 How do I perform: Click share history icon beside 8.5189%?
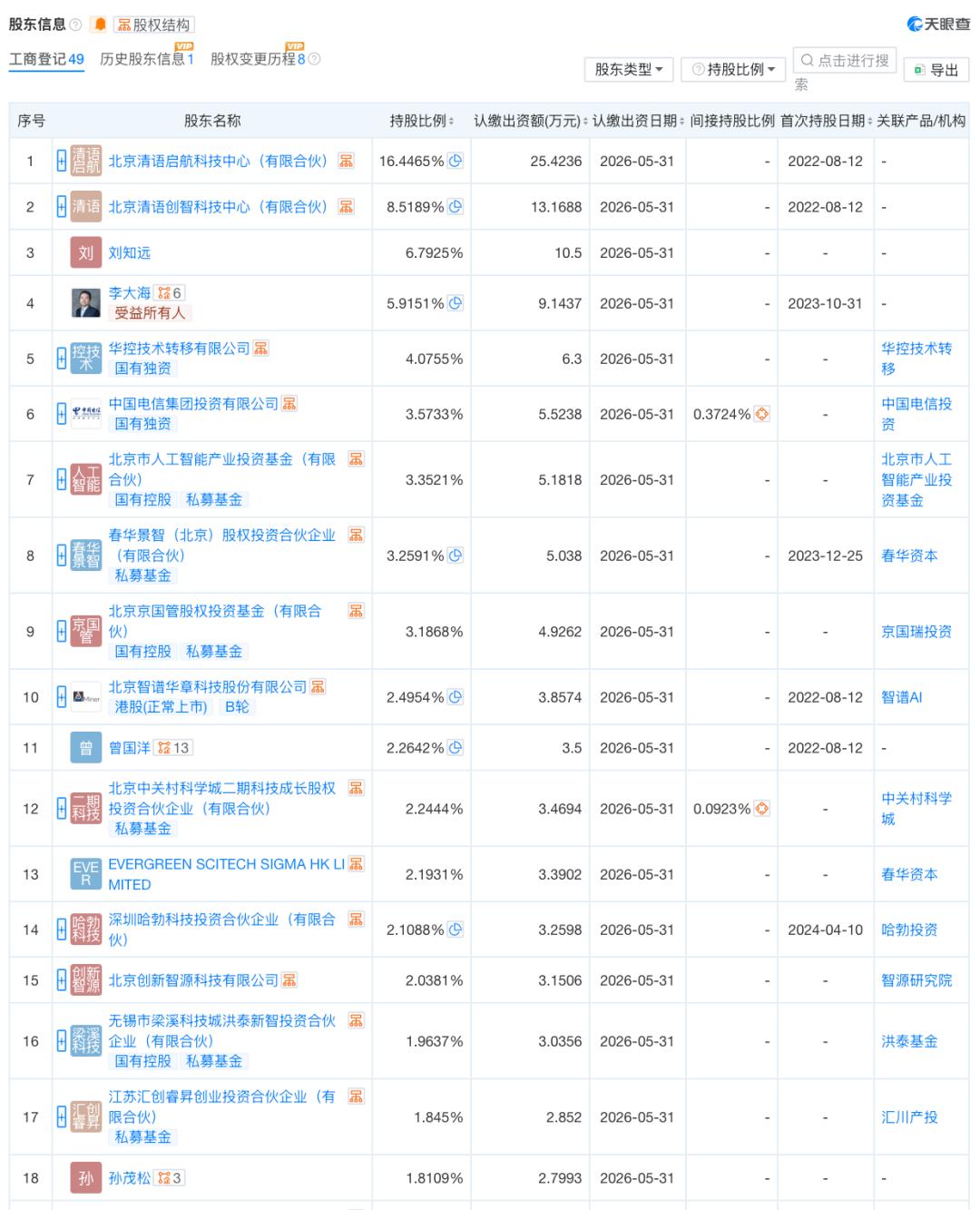tap(456, 207)
